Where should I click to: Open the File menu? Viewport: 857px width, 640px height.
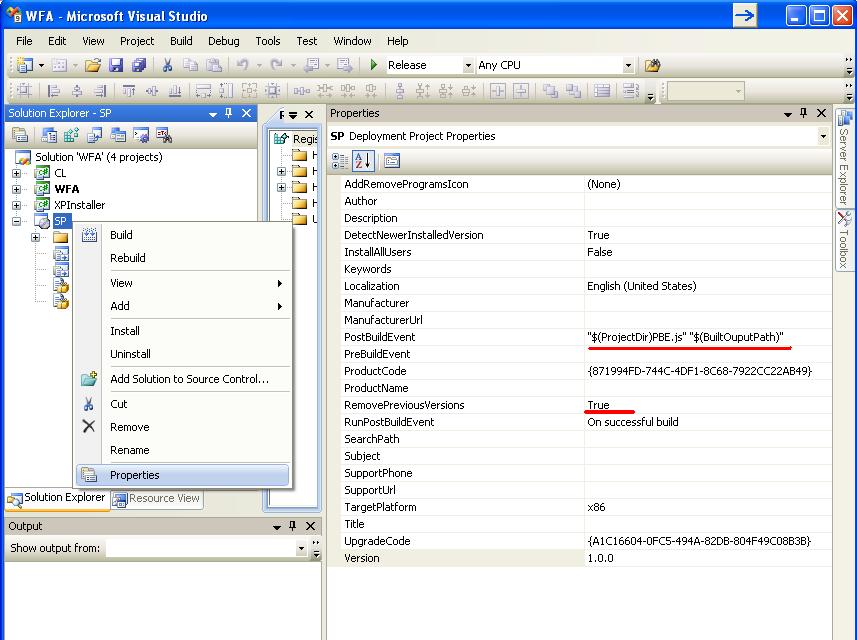[x=24, y=41]
